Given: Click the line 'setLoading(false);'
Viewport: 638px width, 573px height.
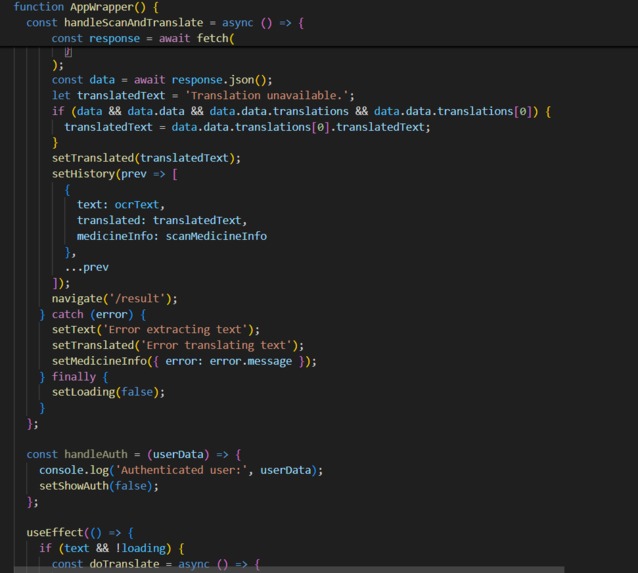Looking at the screenshot, I should [x=108, y=392].
